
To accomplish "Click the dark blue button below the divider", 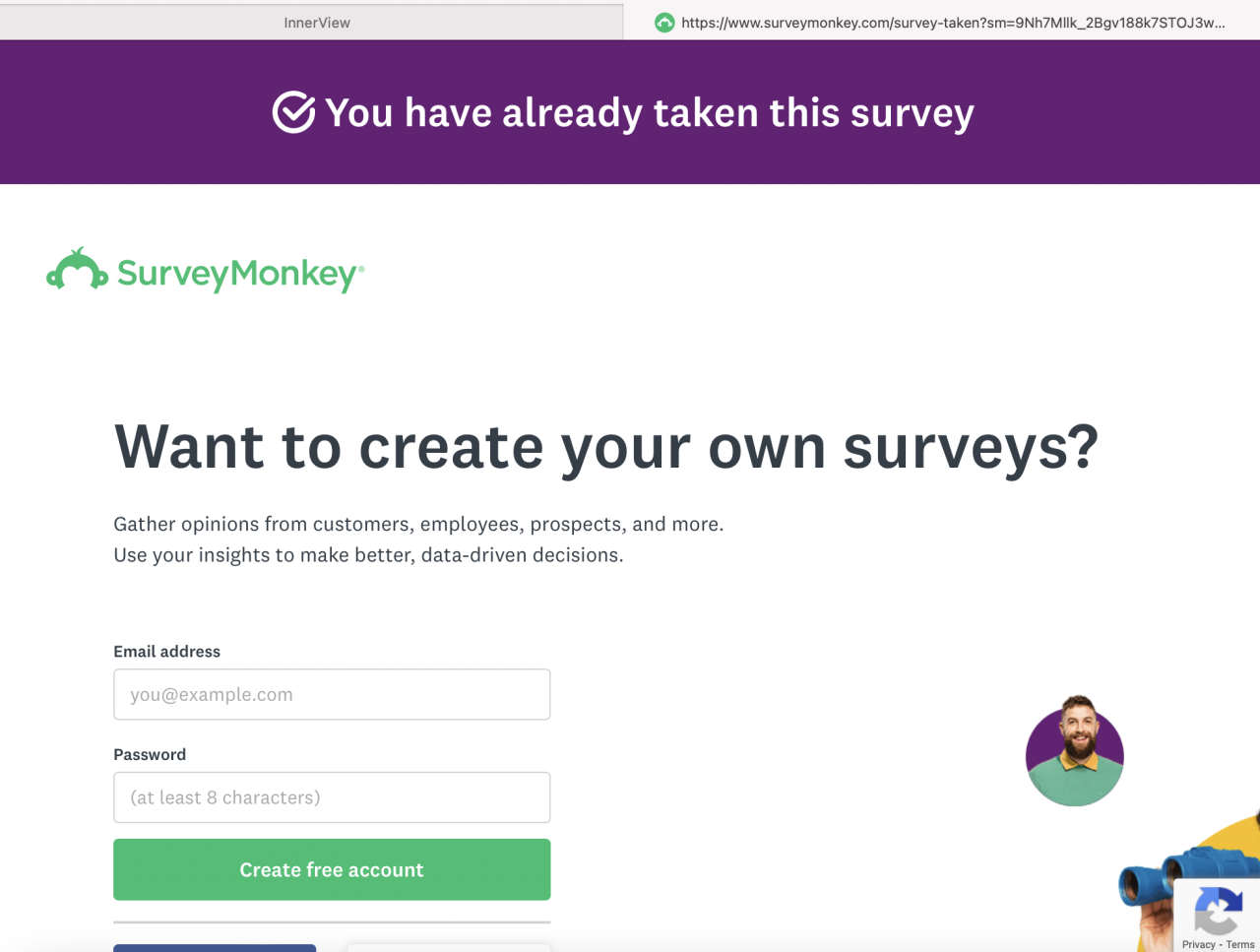I will tap(215, 948).
